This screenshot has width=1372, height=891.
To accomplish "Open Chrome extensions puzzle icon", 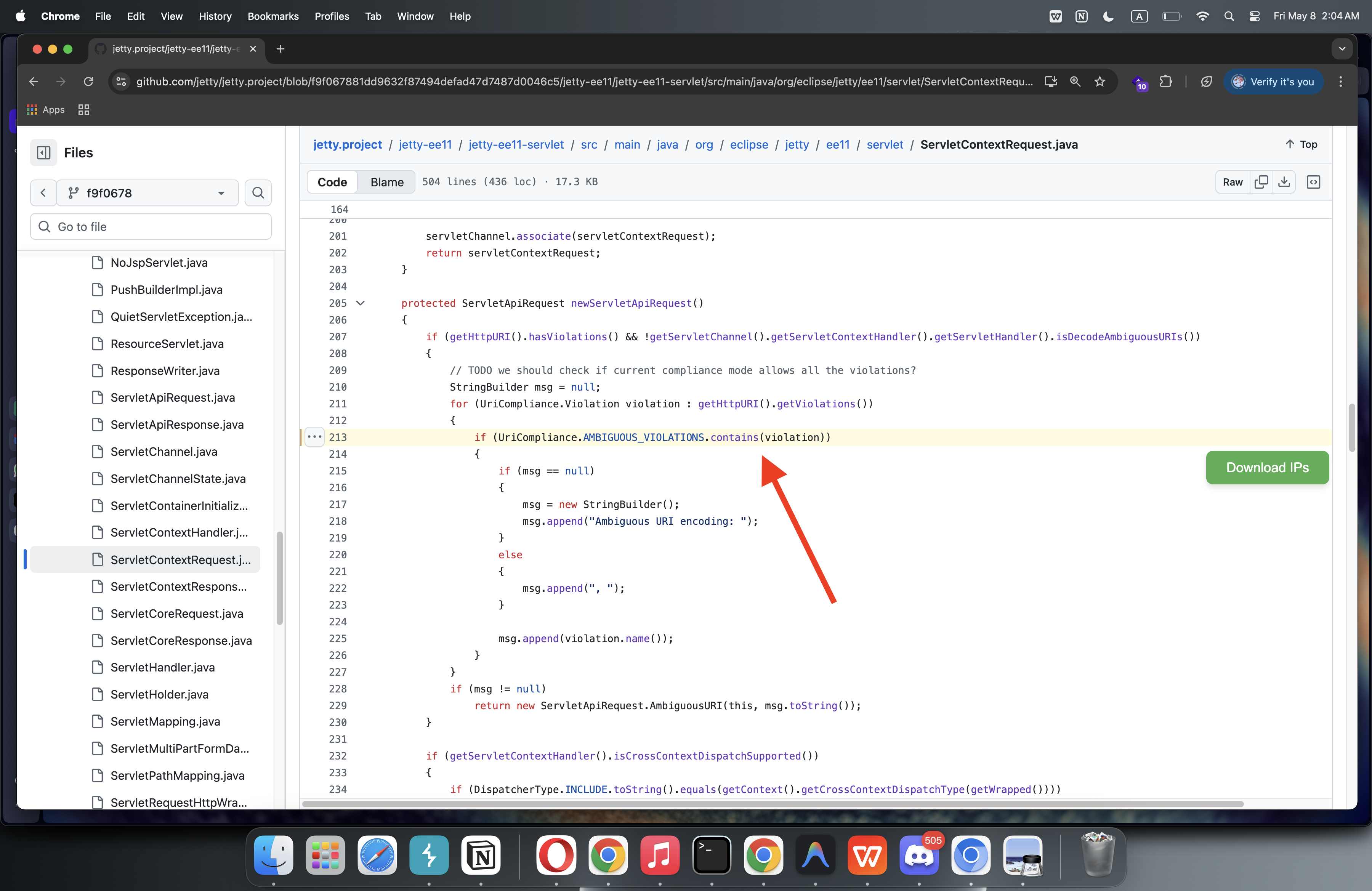I will pyautogui.click(x=1165, y=81).
